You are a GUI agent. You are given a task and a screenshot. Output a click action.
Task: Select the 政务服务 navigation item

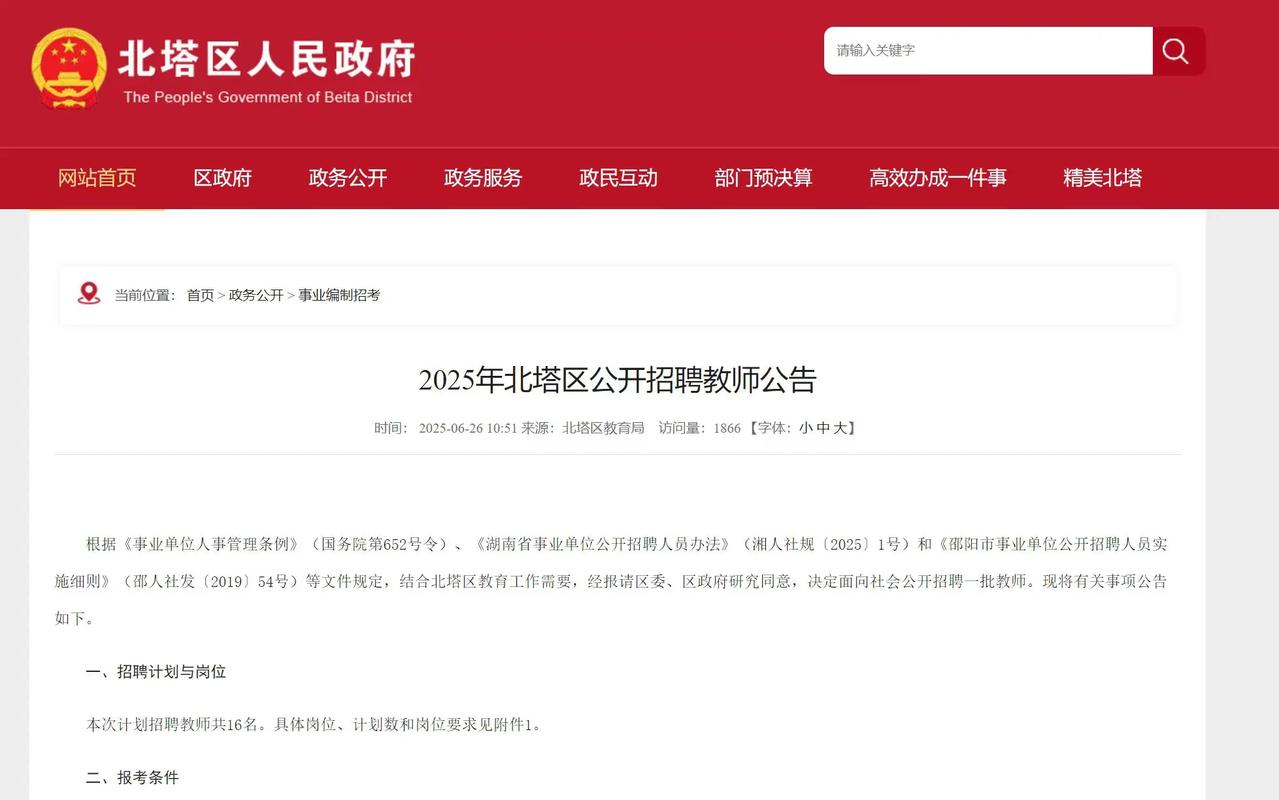(483, 178)
